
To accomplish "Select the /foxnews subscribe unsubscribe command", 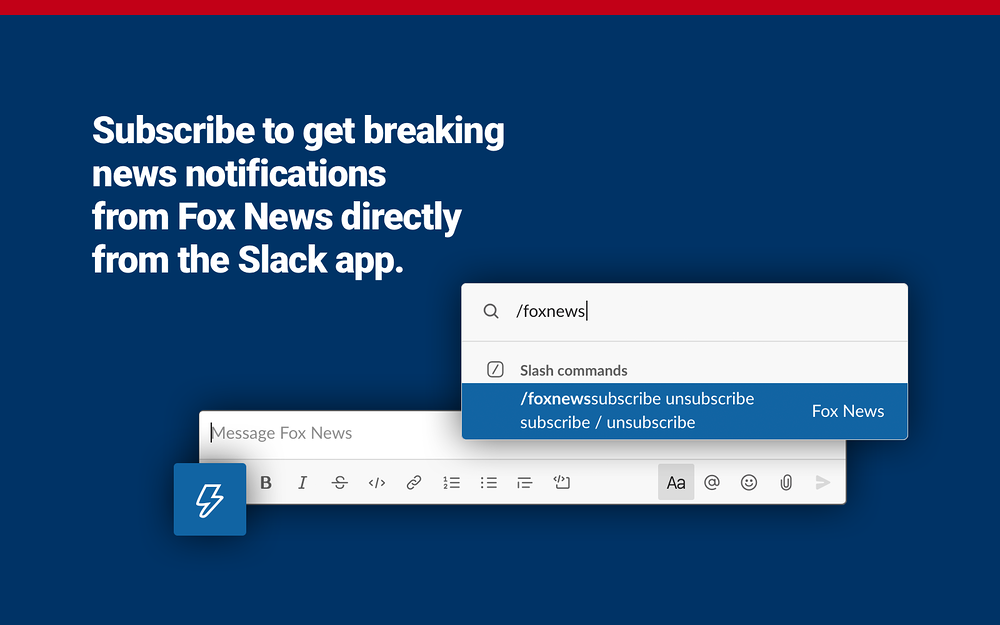I will (x=685, y=411).
